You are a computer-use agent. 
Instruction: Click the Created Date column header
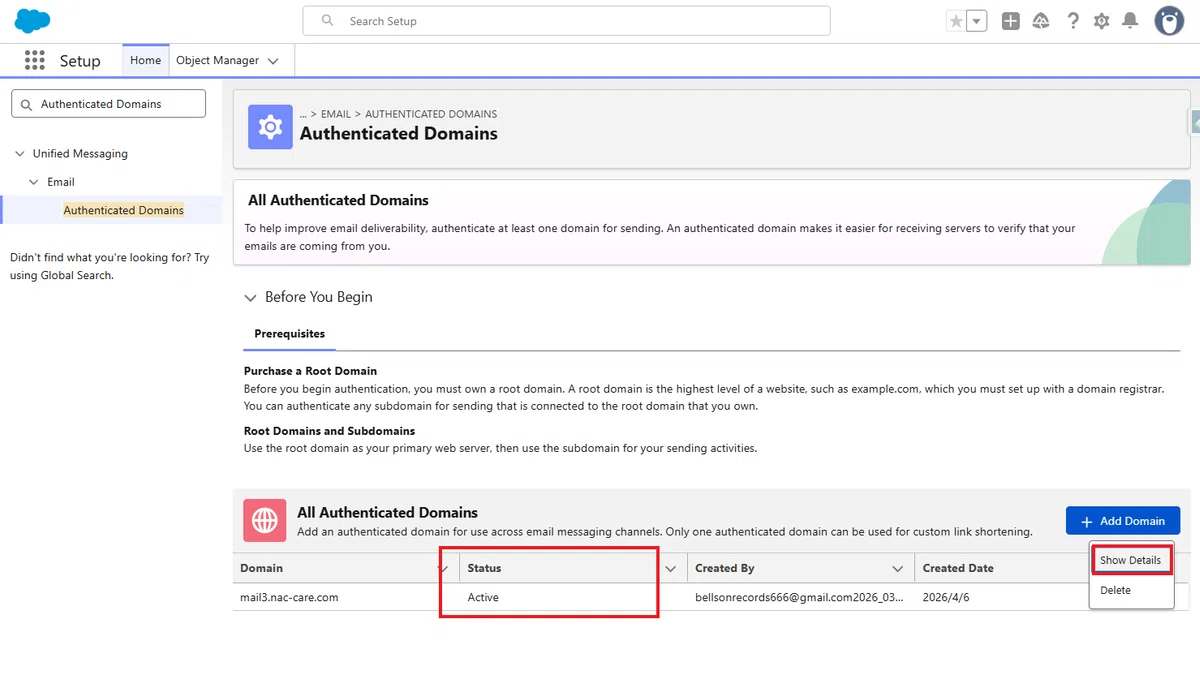(x=958, y=568)
